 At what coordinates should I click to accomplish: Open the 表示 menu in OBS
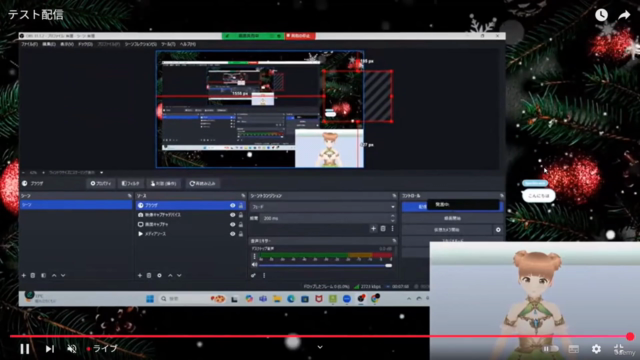click(67, 44)
